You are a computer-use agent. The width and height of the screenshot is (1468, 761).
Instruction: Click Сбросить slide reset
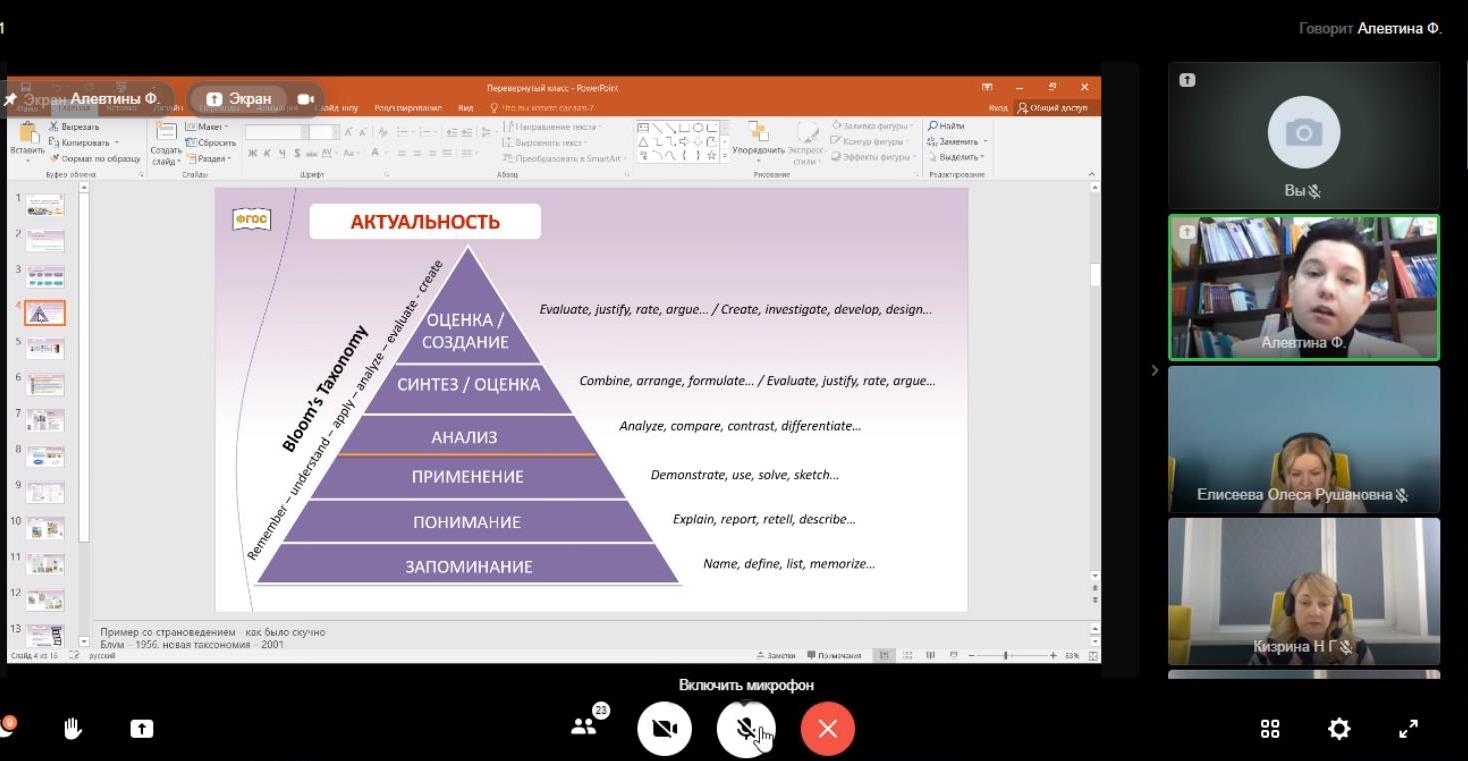[211, 143]
